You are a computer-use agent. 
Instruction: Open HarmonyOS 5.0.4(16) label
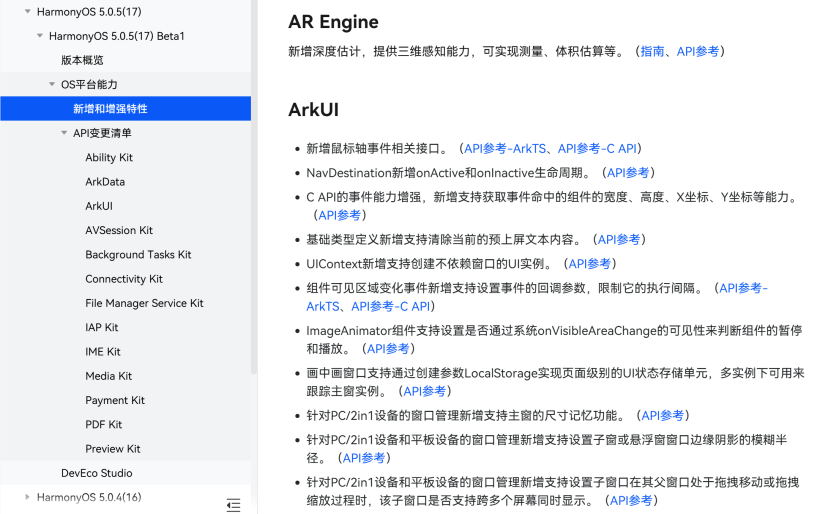[x=89, y=497]
